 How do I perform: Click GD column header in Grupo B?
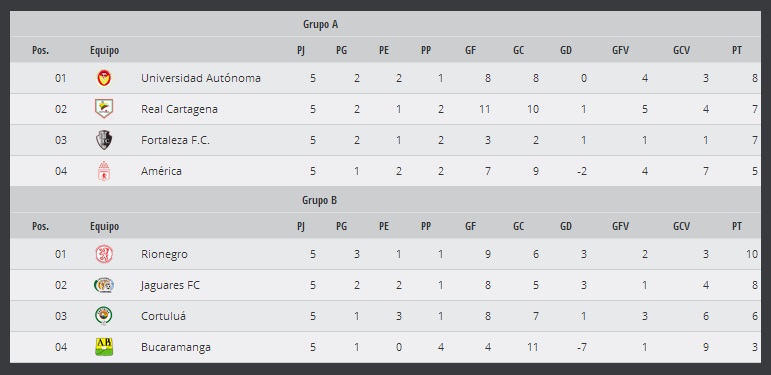566,226
